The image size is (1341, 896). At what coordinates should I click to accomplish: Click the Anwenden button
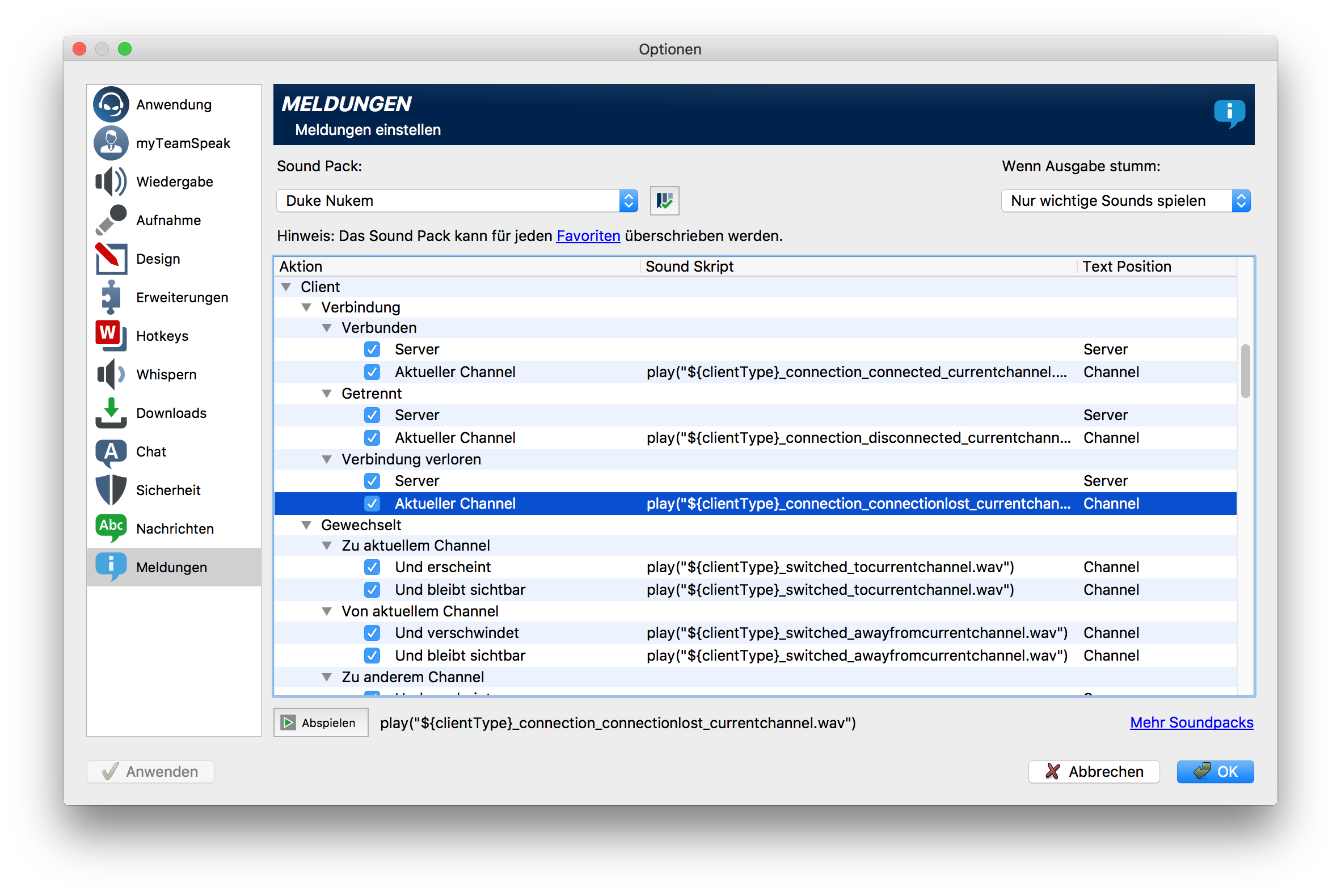(x=151, y=771)
